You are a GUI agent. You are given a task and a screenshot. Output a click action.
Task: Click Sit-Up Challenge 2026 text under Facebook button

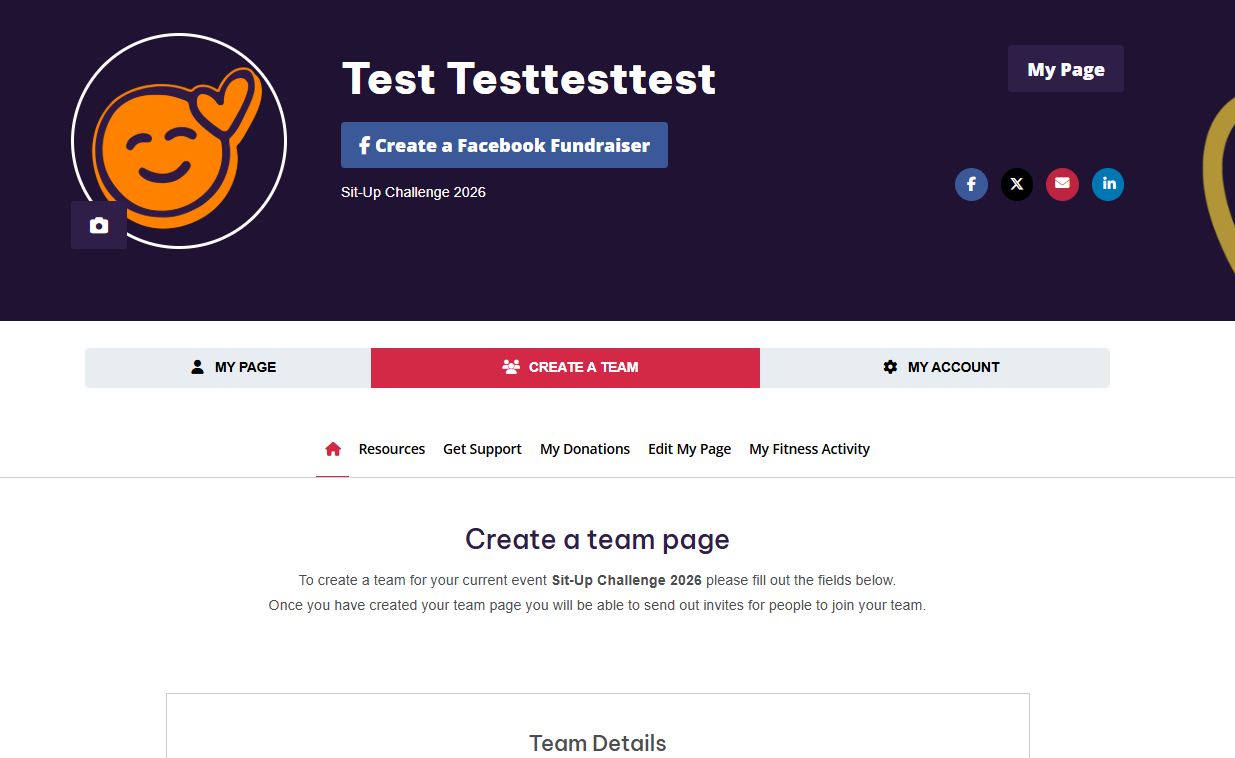pyautogui.click(x=413, y=192)
